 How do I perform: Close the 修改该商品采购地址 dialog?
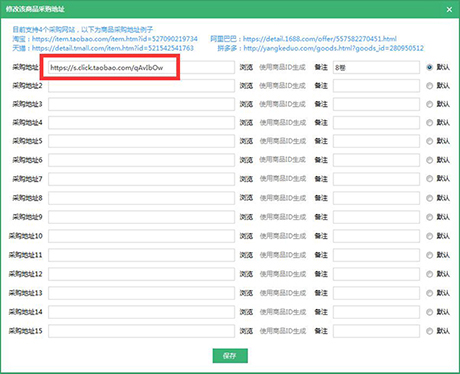pyautogui.click(x=449, y=9)
